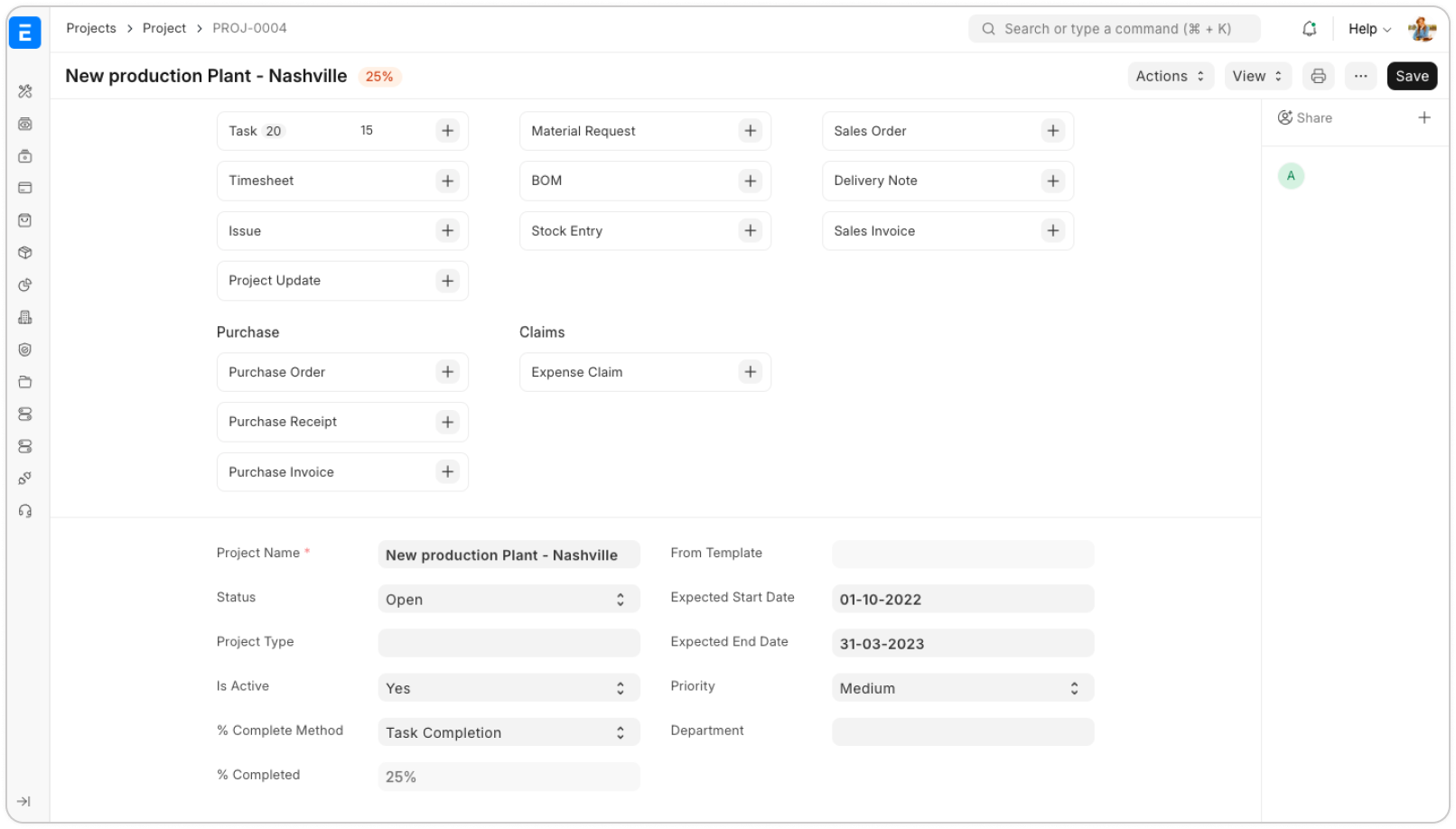Open the notifications bell
1456x829 pixels.
(x=1309, y=29)
